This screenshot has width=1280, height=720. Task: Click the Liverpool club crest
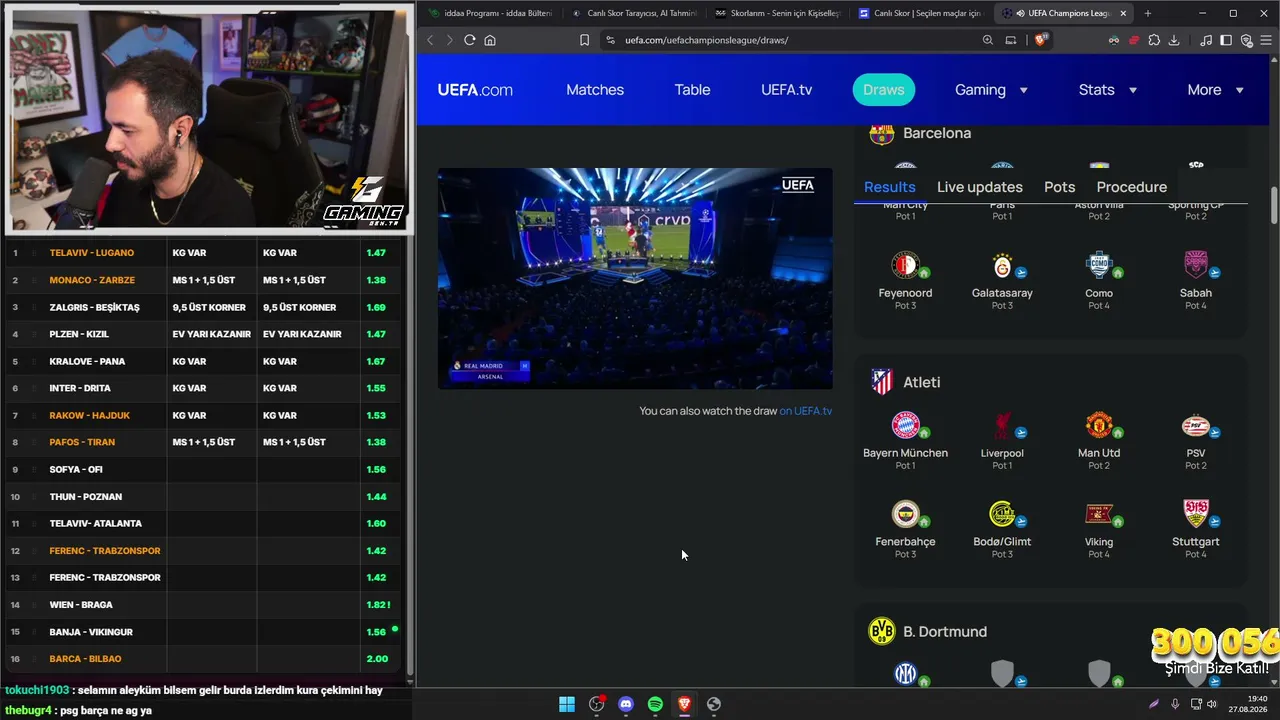click(x=1002, y=425)
